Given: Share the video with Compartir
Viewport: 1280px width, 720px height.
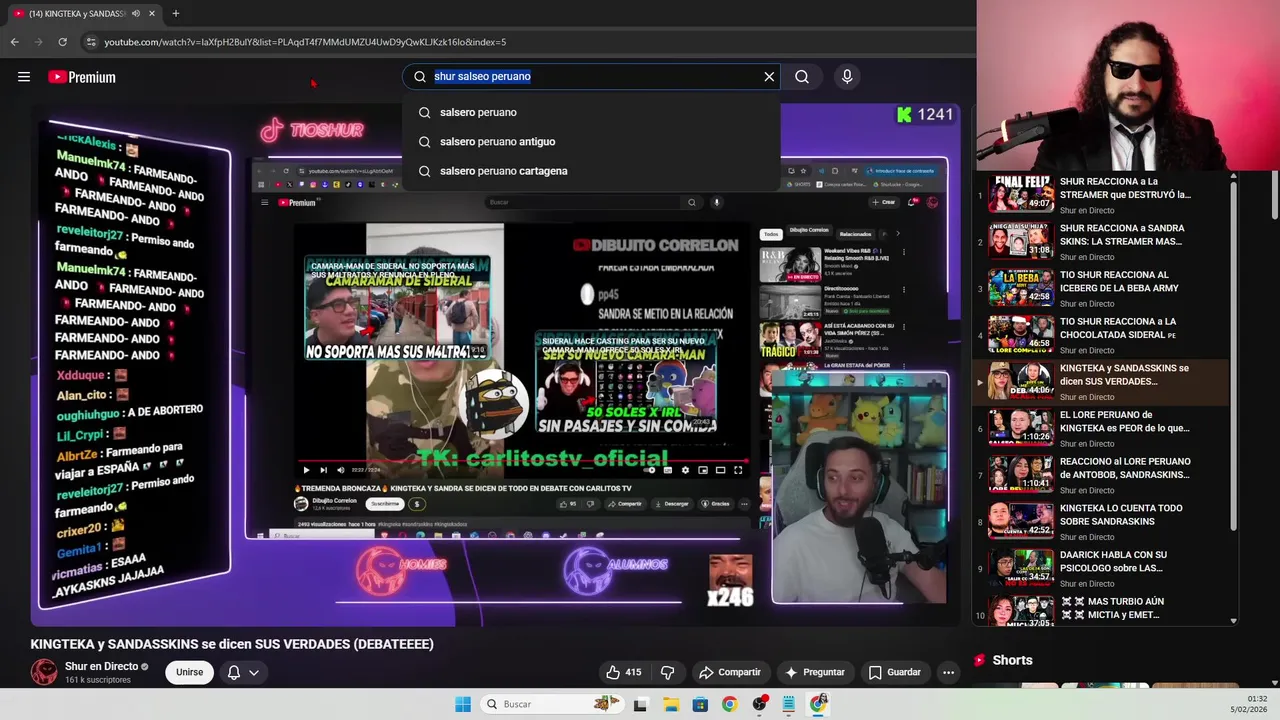Looking at the screenshot, I should (x=730, y=672).
